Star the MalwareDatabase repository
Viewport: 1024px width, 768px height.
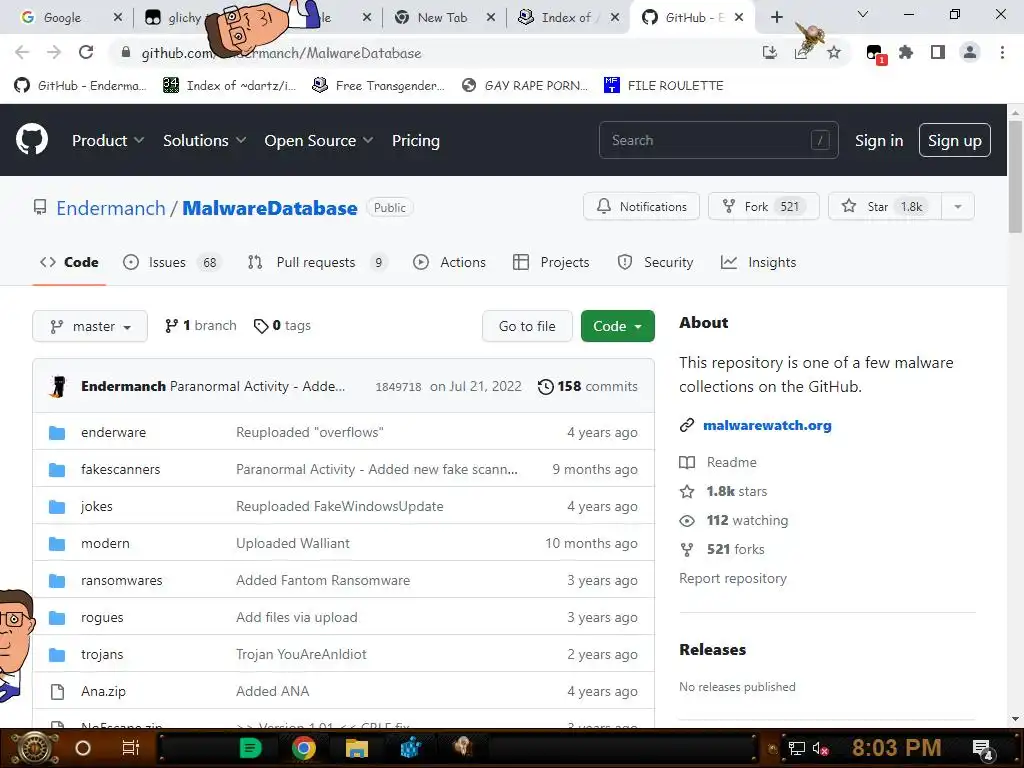pos(885,207)
